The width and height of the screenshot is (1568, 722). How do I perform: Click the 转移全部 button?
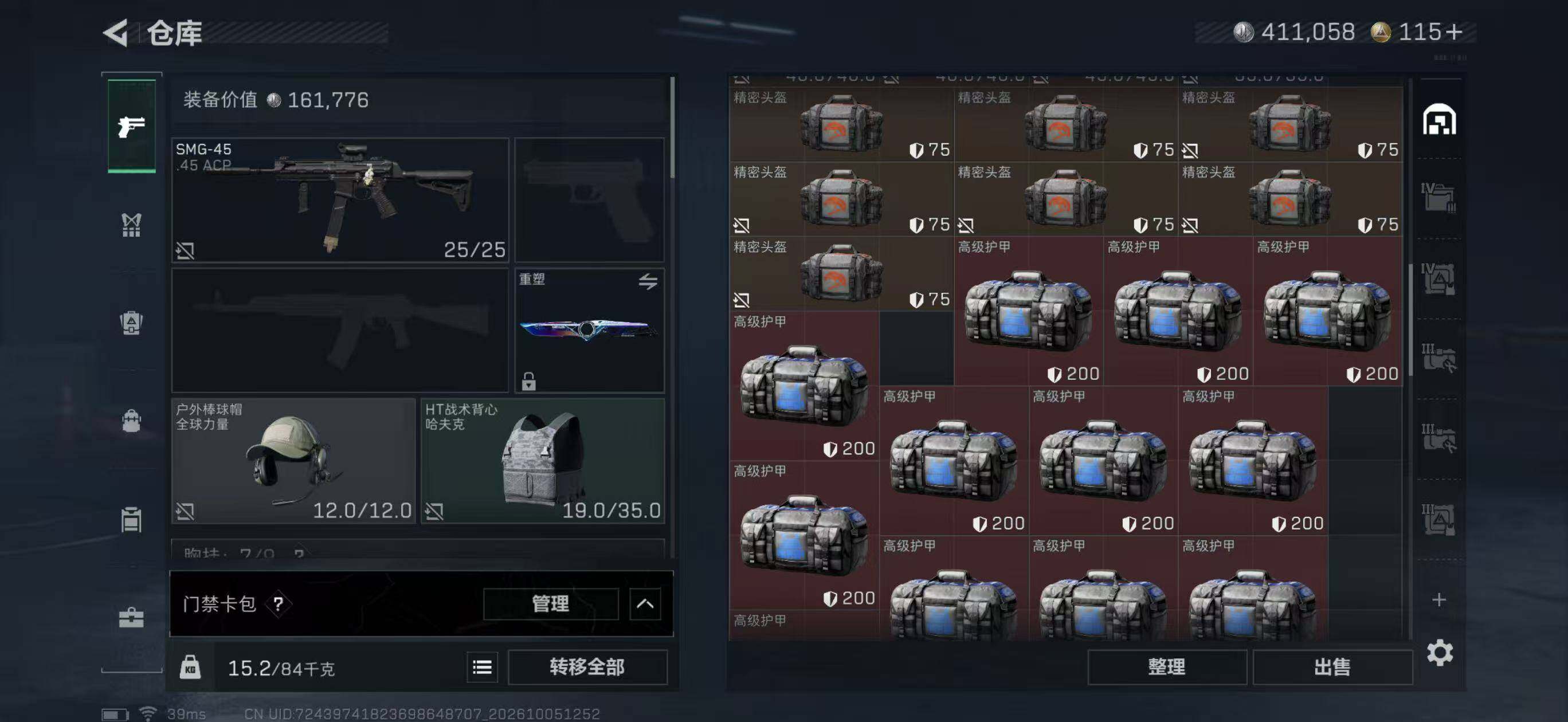point(587,667)
